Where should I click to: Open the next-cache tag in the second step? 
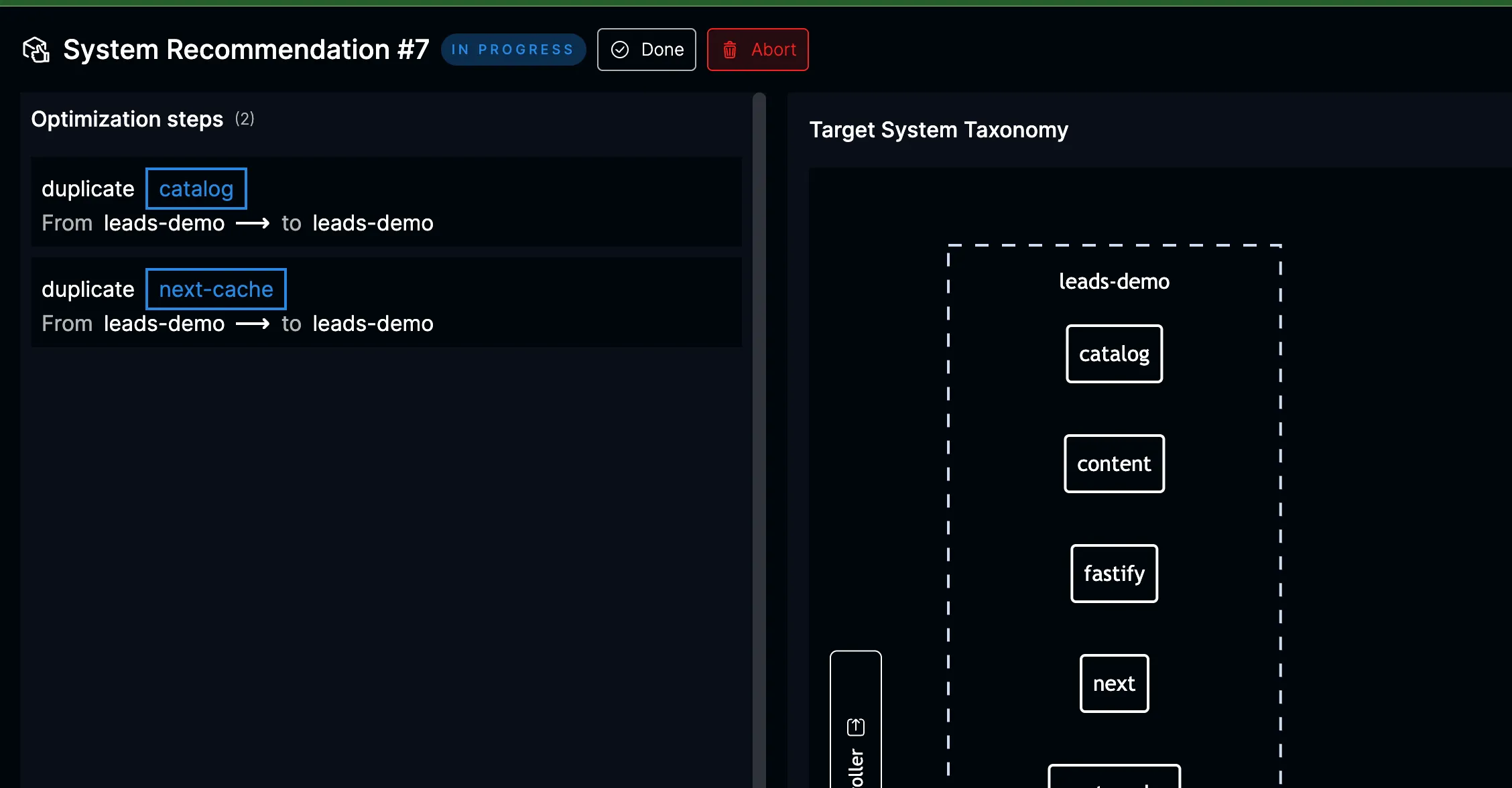216,289
